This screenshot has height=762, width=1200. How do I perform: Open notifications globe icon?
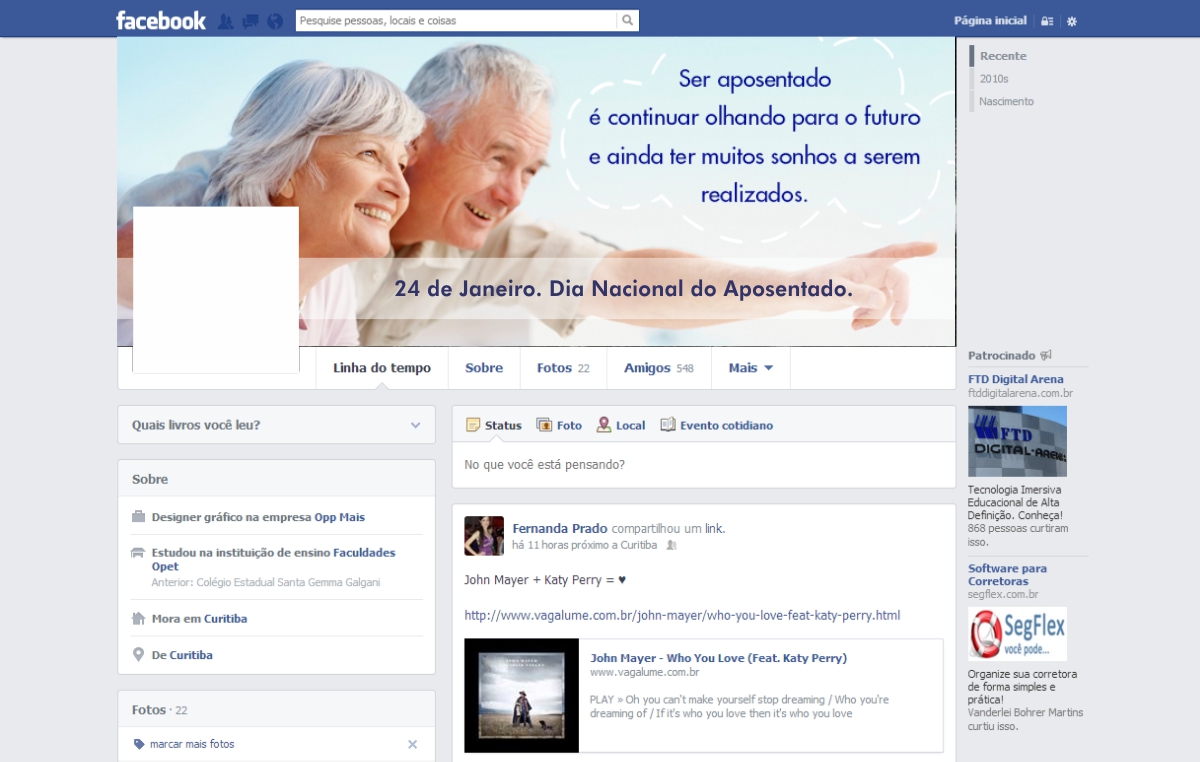[x=275, y=21]
